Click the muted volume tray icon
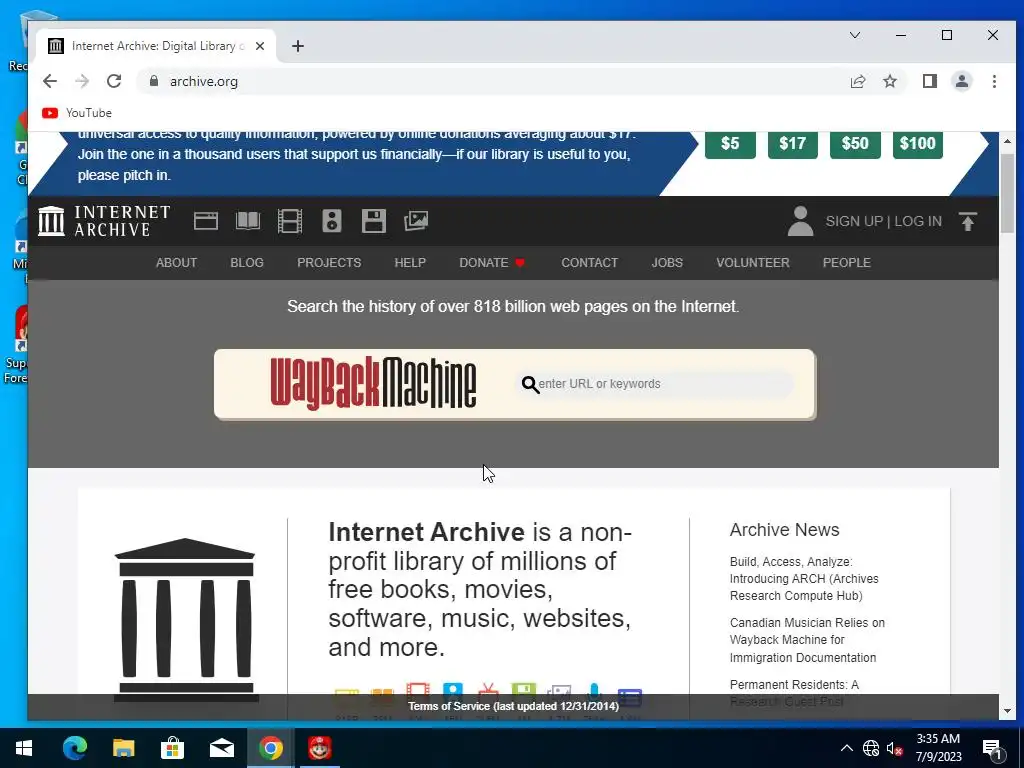The height and width of the screenshot is (768, 1024). click(894, 748)
